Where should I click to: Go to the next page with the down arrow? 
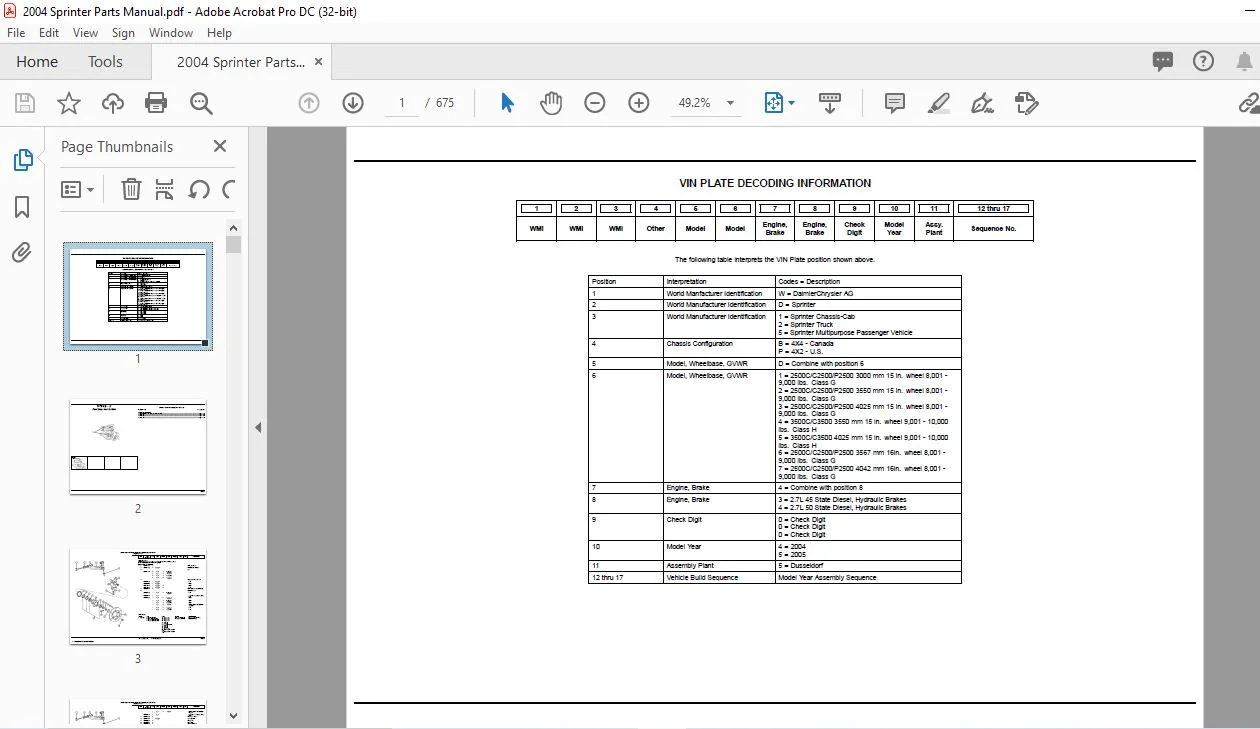[x=352, y=103]
